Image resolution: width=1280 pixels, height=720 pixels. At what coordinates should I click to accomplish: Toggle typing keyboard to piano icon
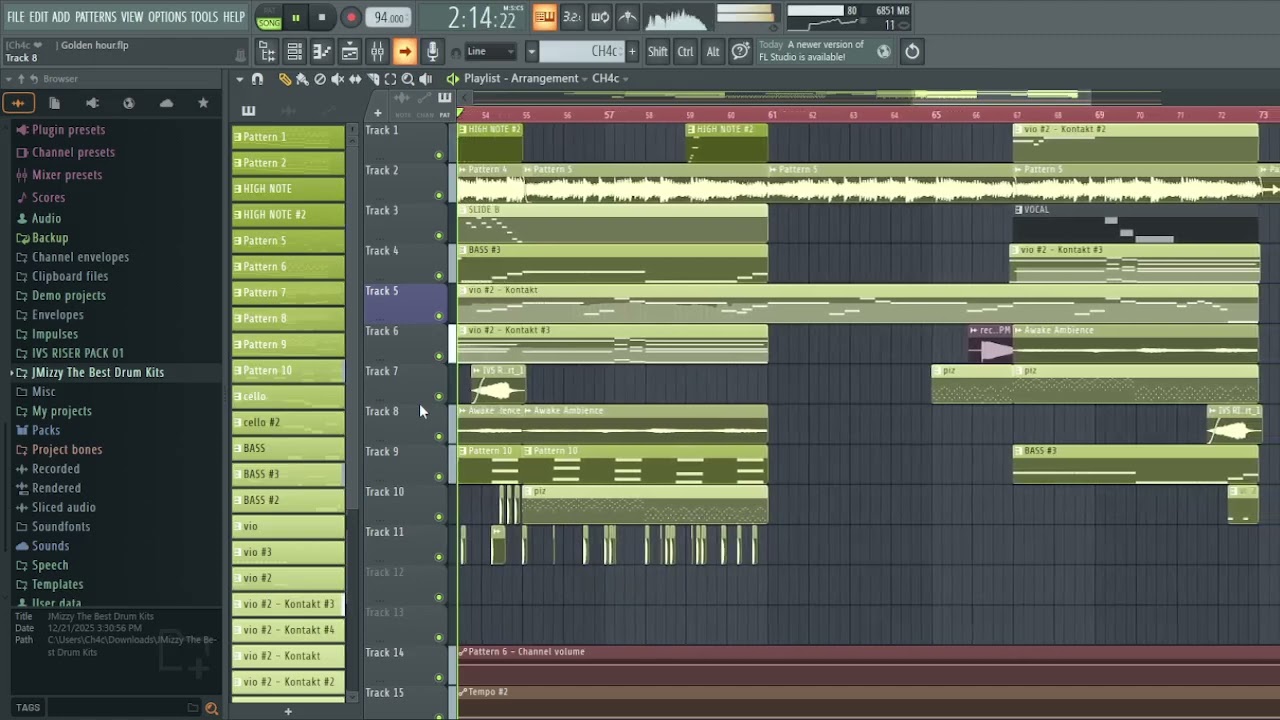[x=545, y=17]
